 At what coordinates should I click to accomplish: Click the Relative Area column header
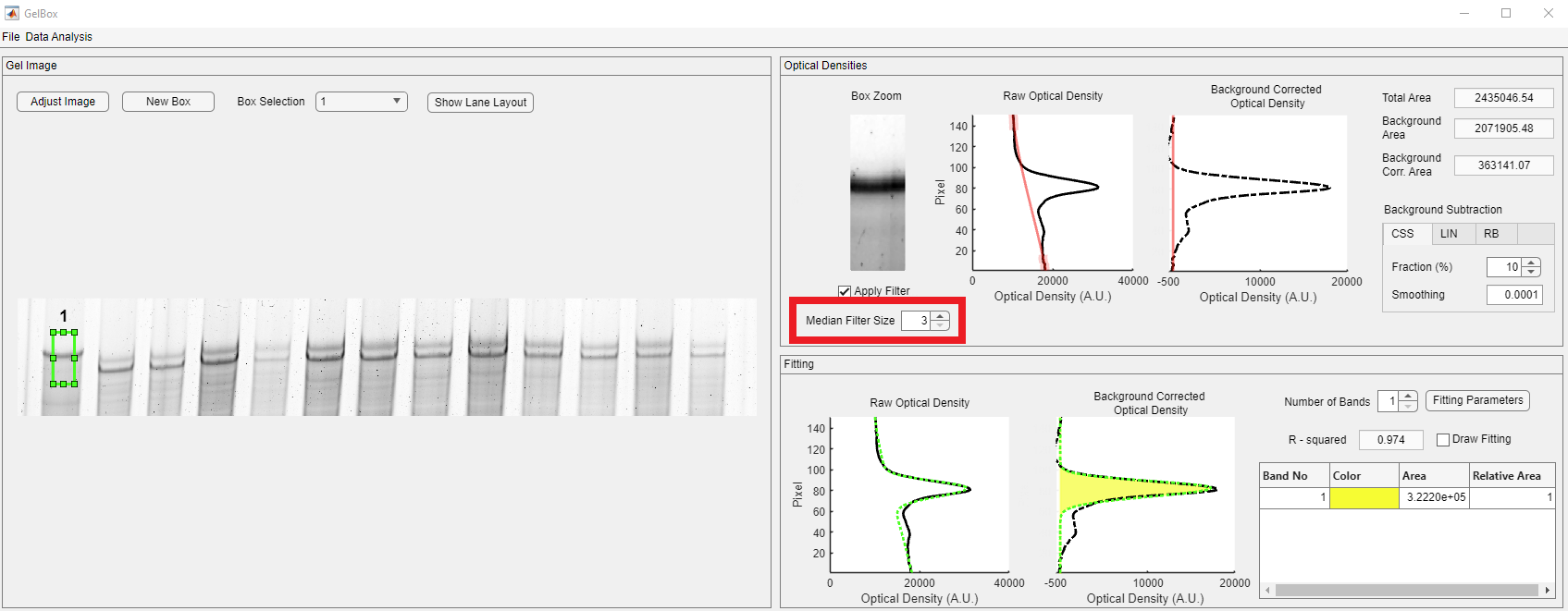(1512, 476)
